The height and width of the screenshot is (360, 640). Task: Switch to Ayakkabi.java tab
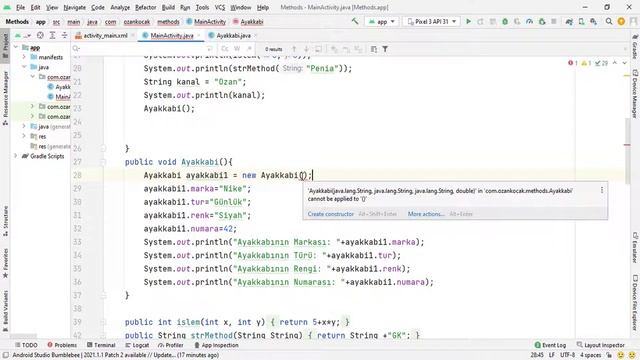click(x=233, y=36)
